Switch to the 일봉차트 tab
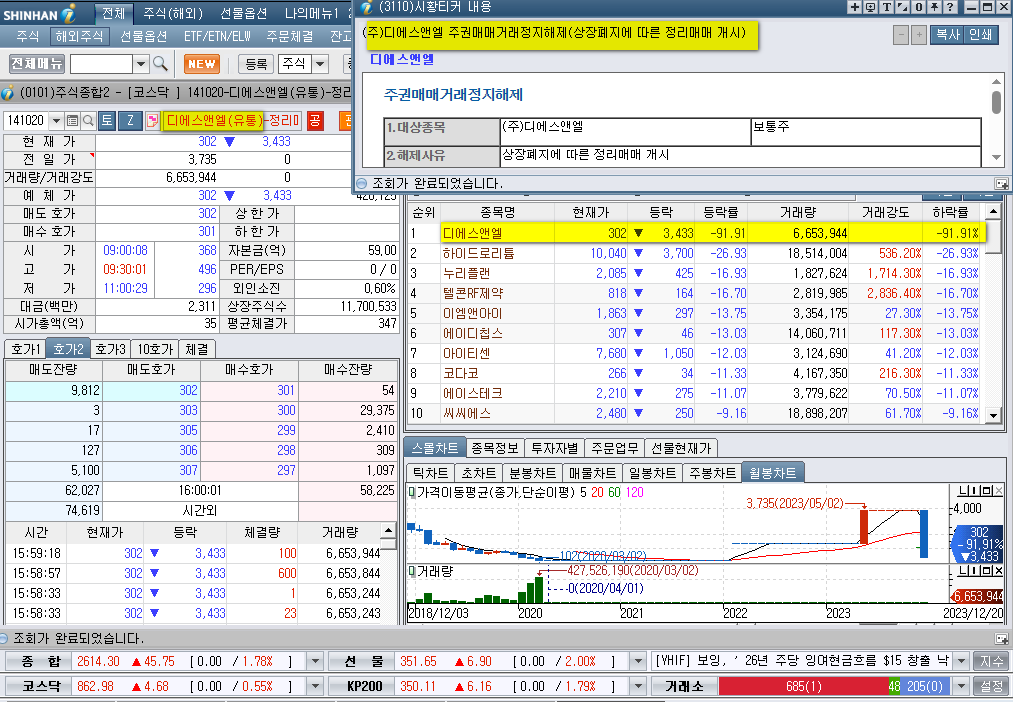The image size is (1013, 702). [652, 473]
